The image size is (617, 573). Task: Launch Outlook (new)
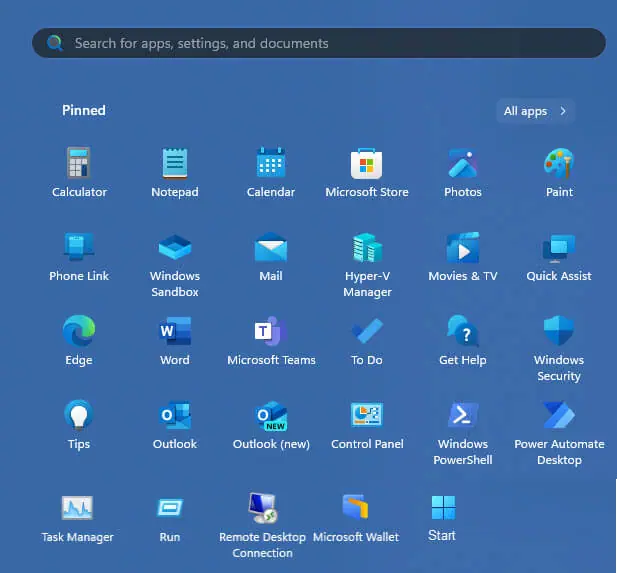point(271,424)
